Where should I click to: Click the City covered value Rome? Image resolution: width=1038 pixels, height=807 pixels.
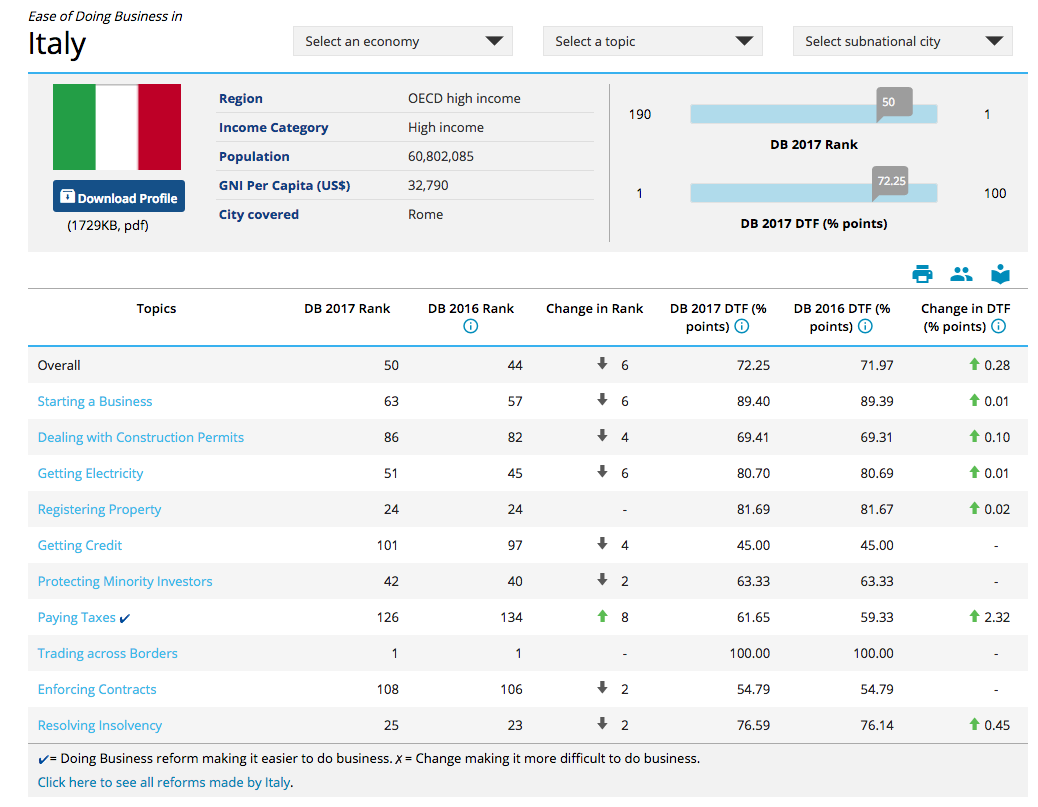point(426,214)
